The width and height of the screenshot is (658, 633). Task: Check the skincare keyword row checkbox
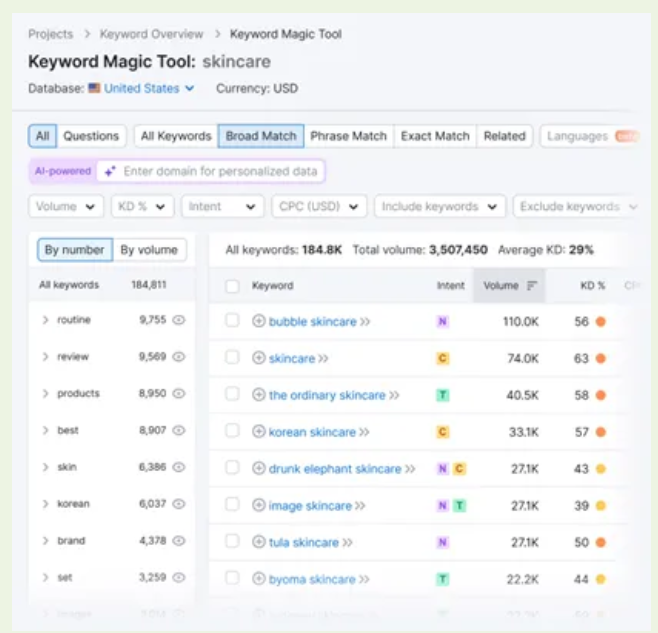(x=232, y=358)
